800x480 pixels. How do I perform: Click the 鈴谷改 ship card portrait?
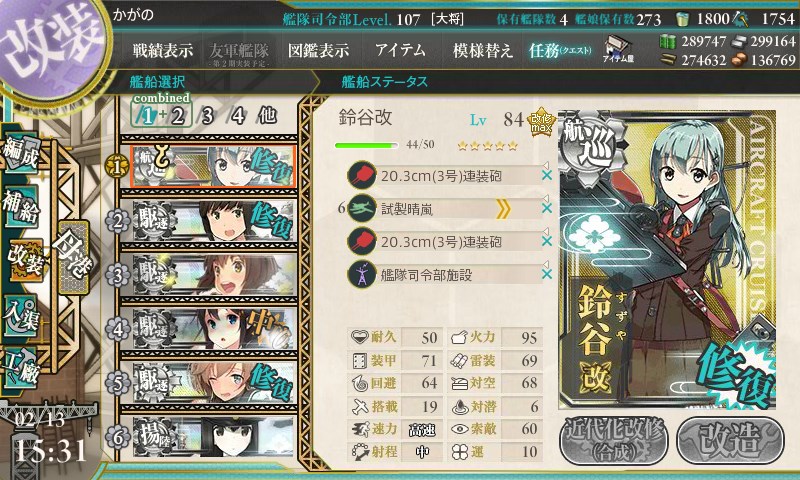pyautogui.click(x=667, y=259)
